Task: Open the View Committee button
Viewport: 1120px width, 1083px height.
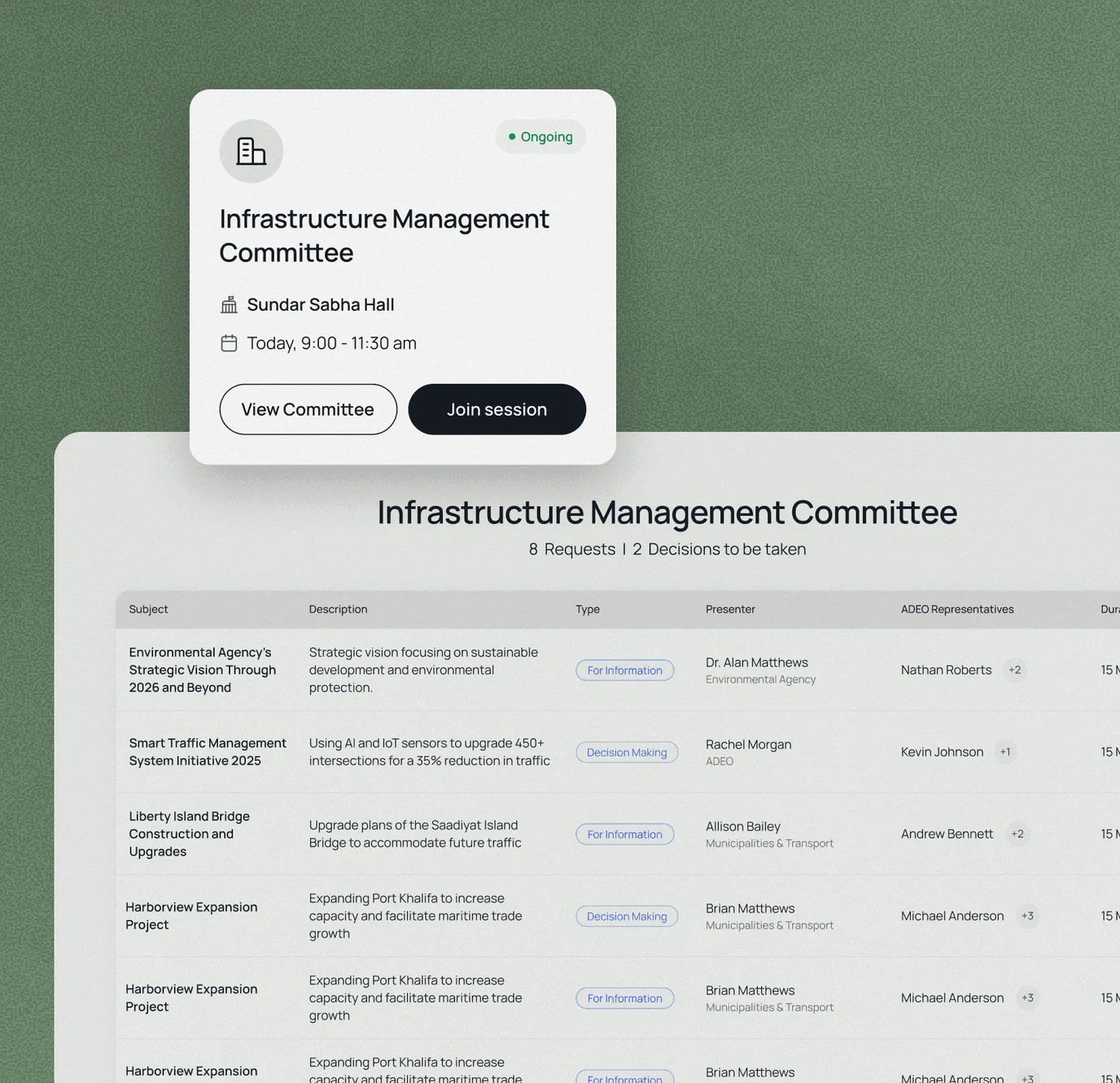Action: (308, 409)
